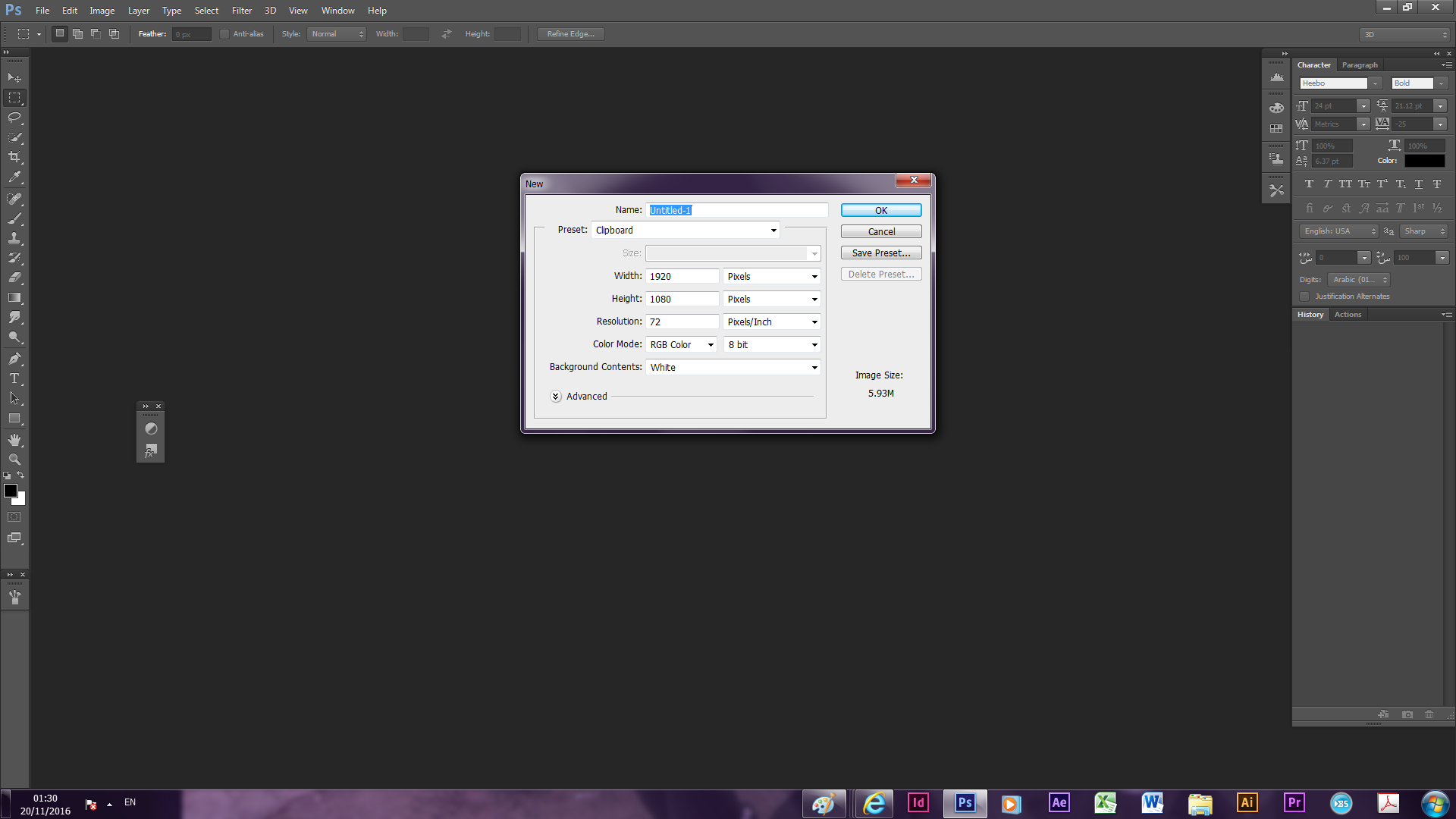This screenshot has width=1456, height=819.
Task: Check Justification Alternates option
Action: 1304,297
